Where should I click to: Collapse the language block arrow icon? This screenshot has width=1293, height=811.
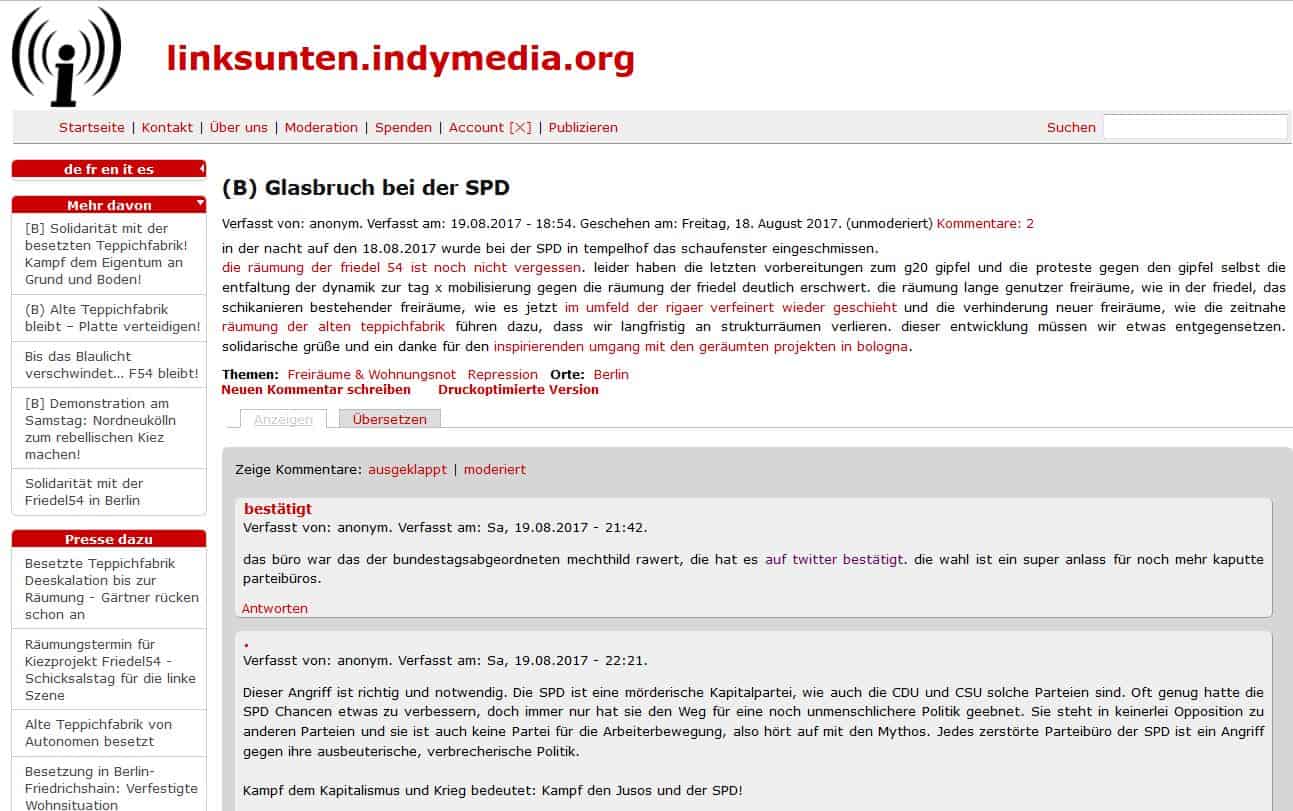201,168
